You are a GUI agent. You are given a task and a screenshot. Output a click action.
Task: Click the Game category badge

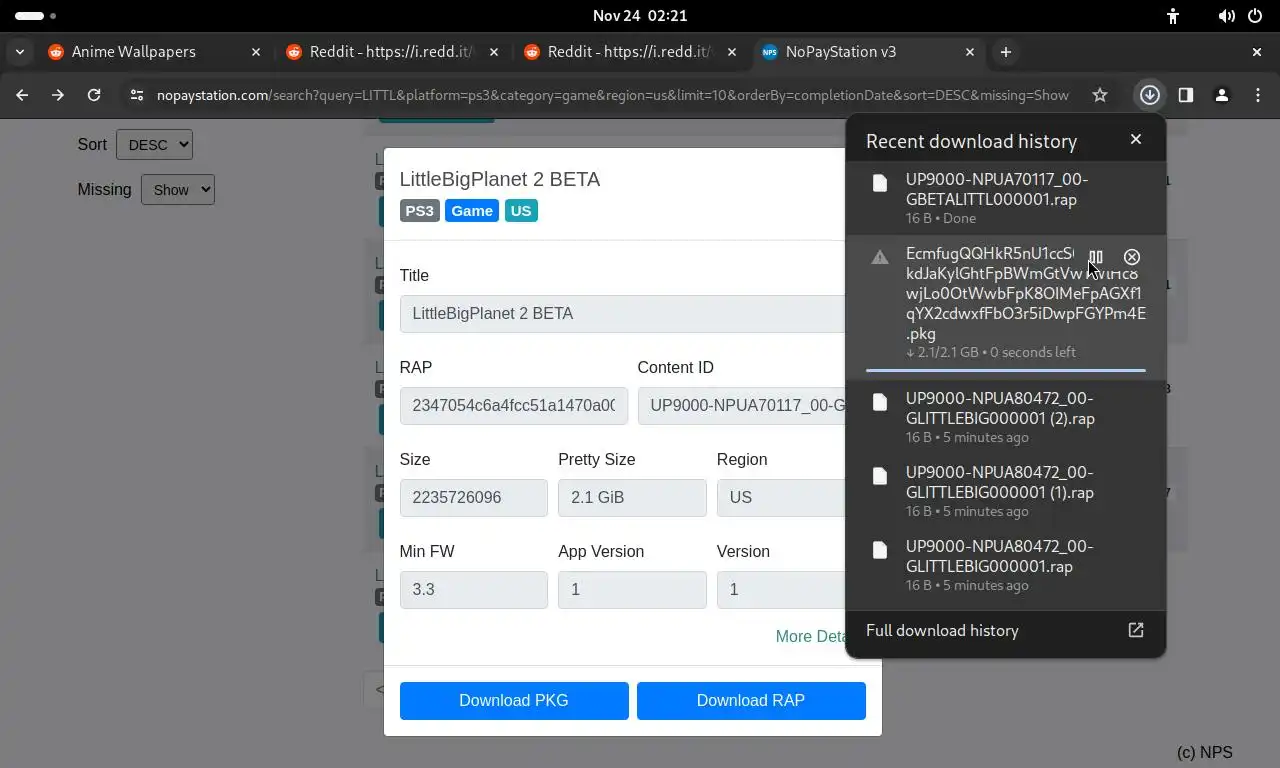[472, 211]
